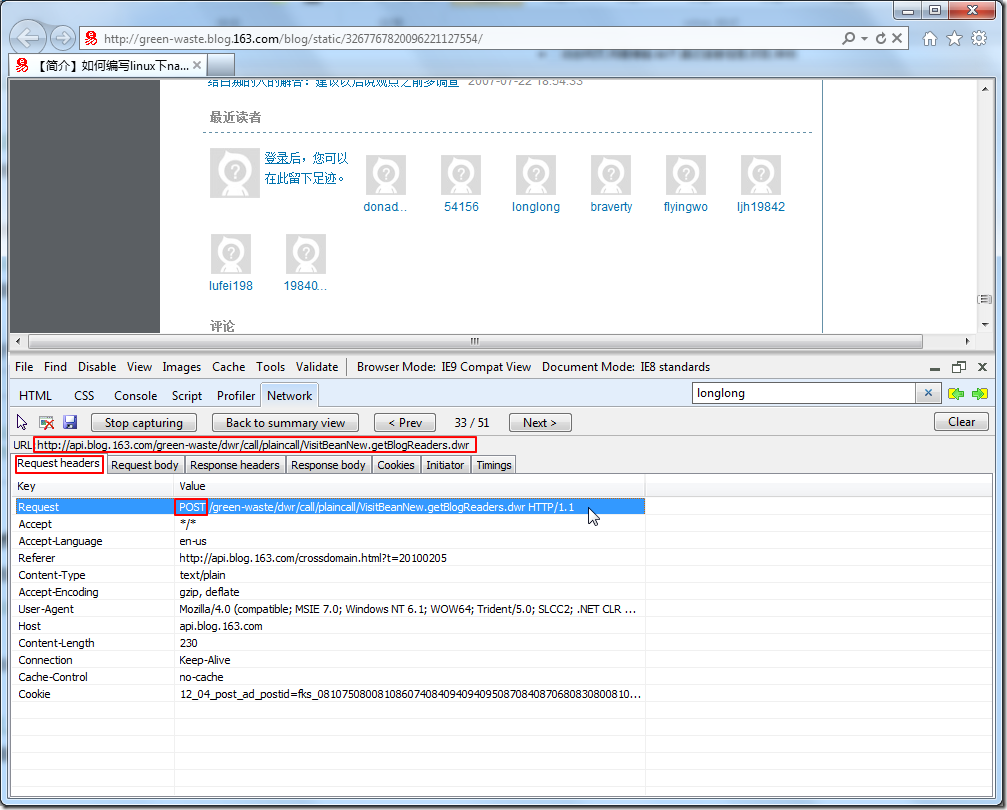Screen dimensions: 1007x810
Task: Open reader profile 54156
Action: tap(461, 207)
